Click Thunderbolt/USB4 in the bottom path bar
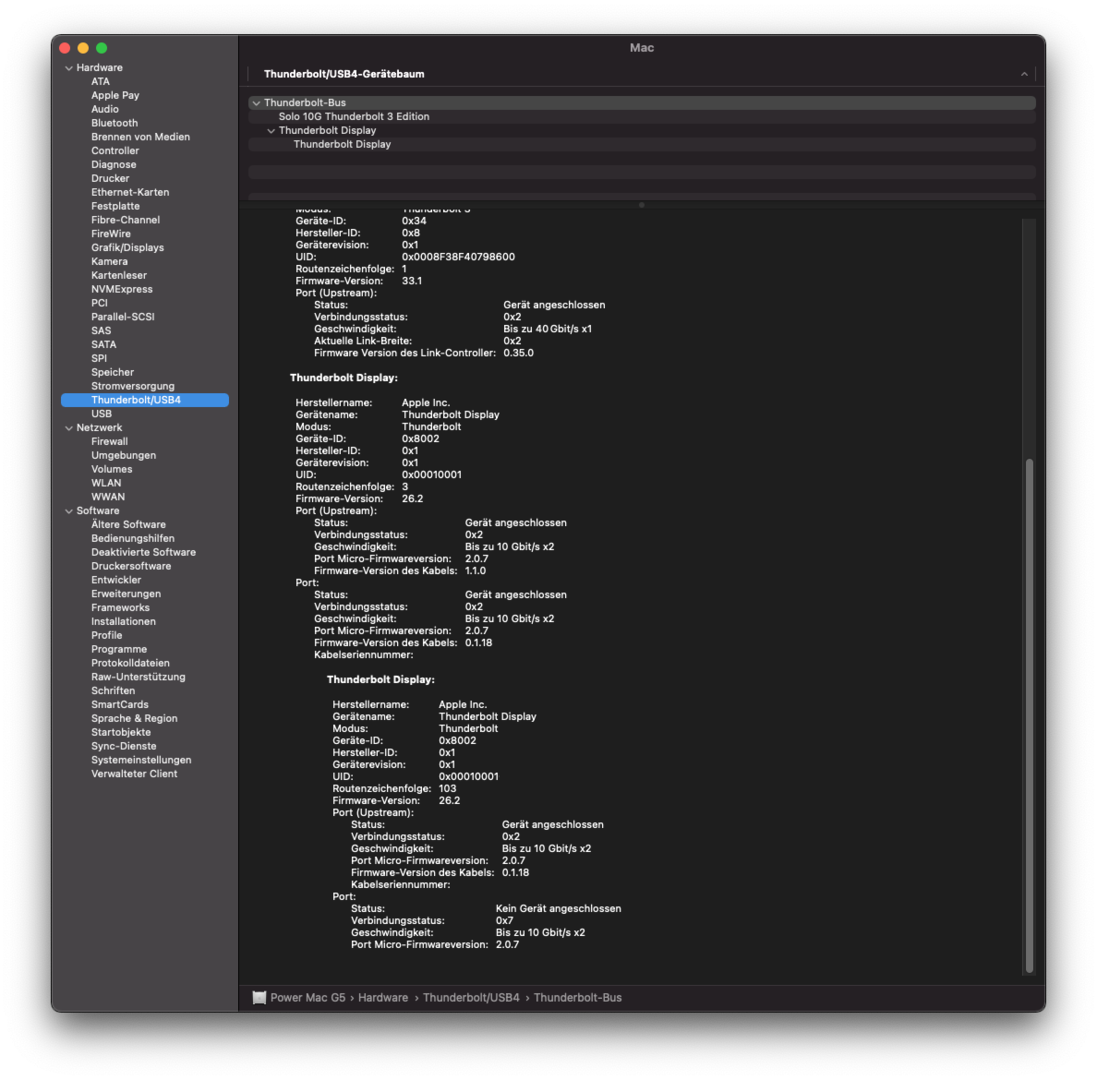 point(471,997)
